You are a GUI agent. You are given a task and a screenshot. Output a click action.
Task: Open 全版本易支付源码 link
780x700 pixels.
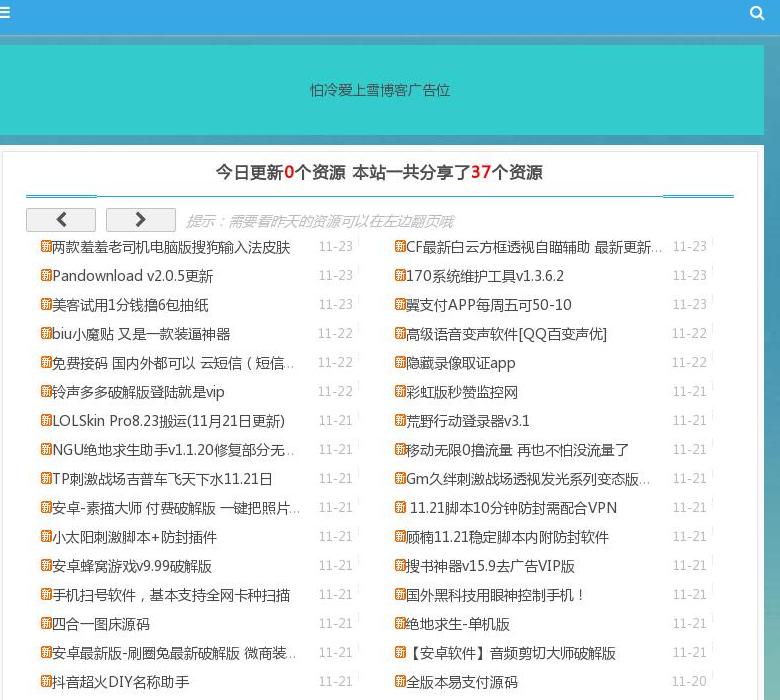462,681
